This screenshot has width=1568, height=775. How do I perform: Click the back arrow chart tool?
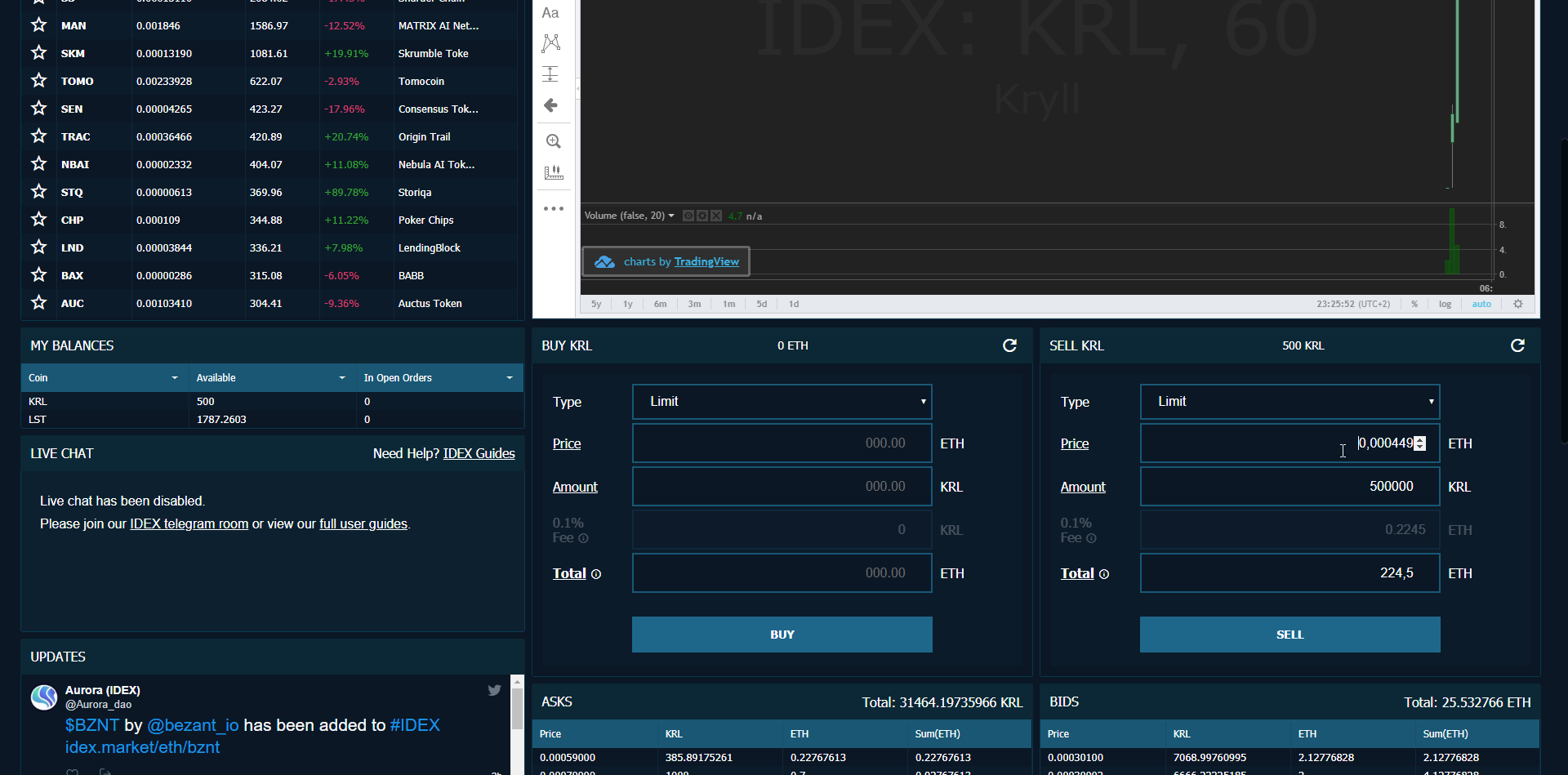click(x=551, y=105)
